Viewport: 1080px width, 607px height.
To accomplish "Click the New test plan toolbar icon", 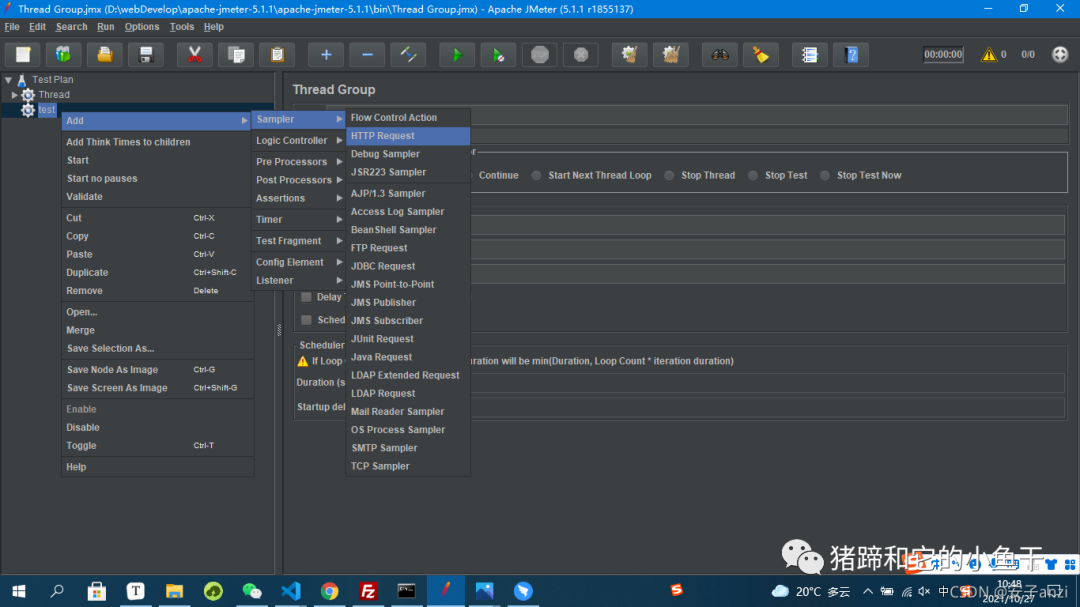I will [x=23, y=54].
